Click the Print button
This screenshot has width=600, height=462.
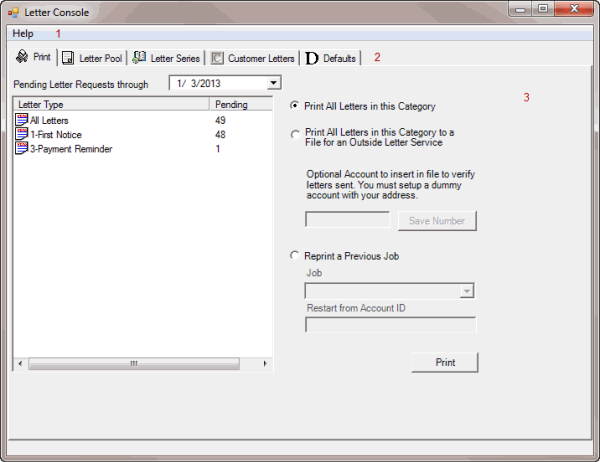point(444,362)
